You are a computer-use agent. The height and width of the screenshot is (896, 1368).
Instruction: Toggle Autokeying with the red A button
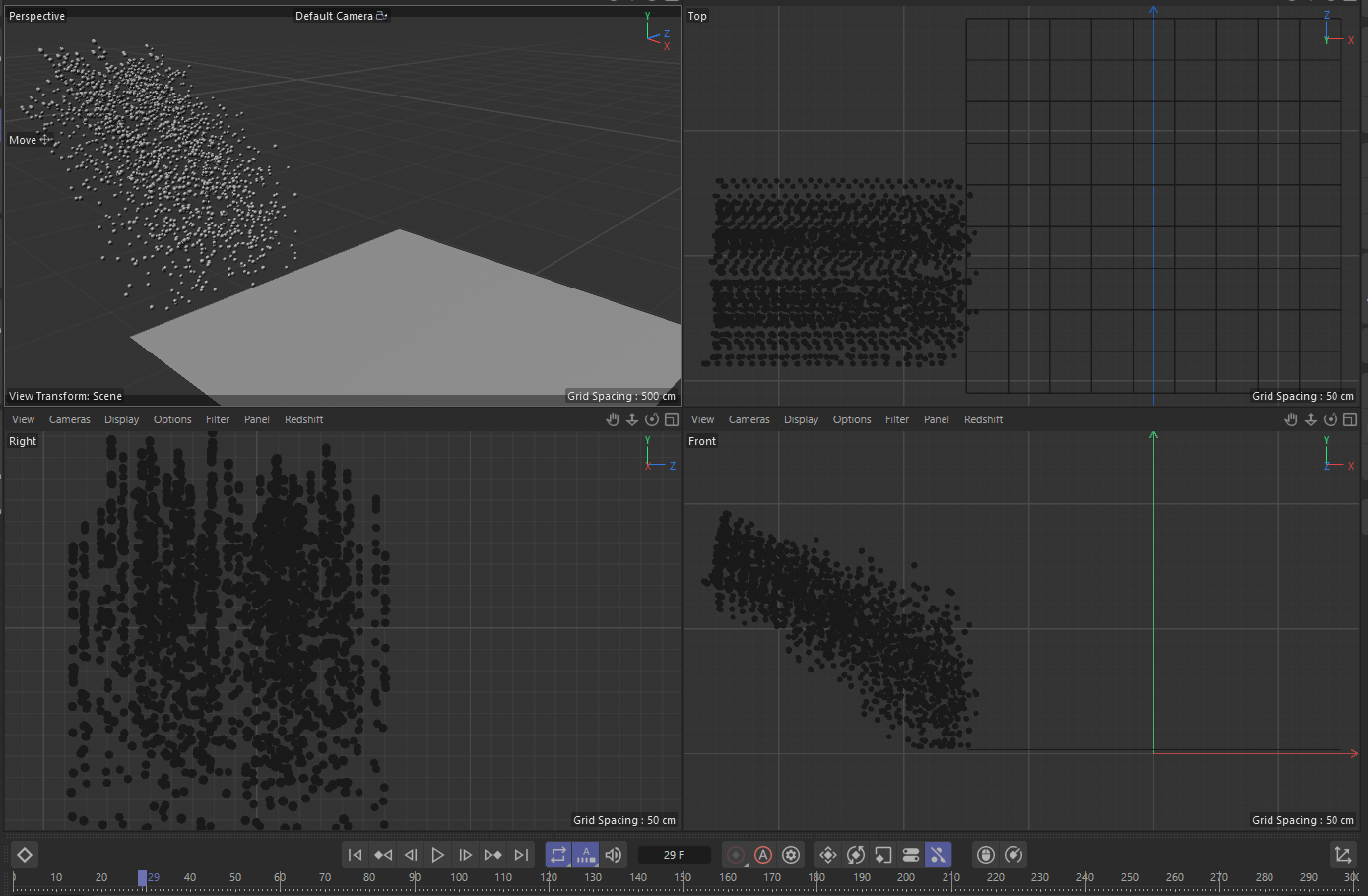click(763, 855)
